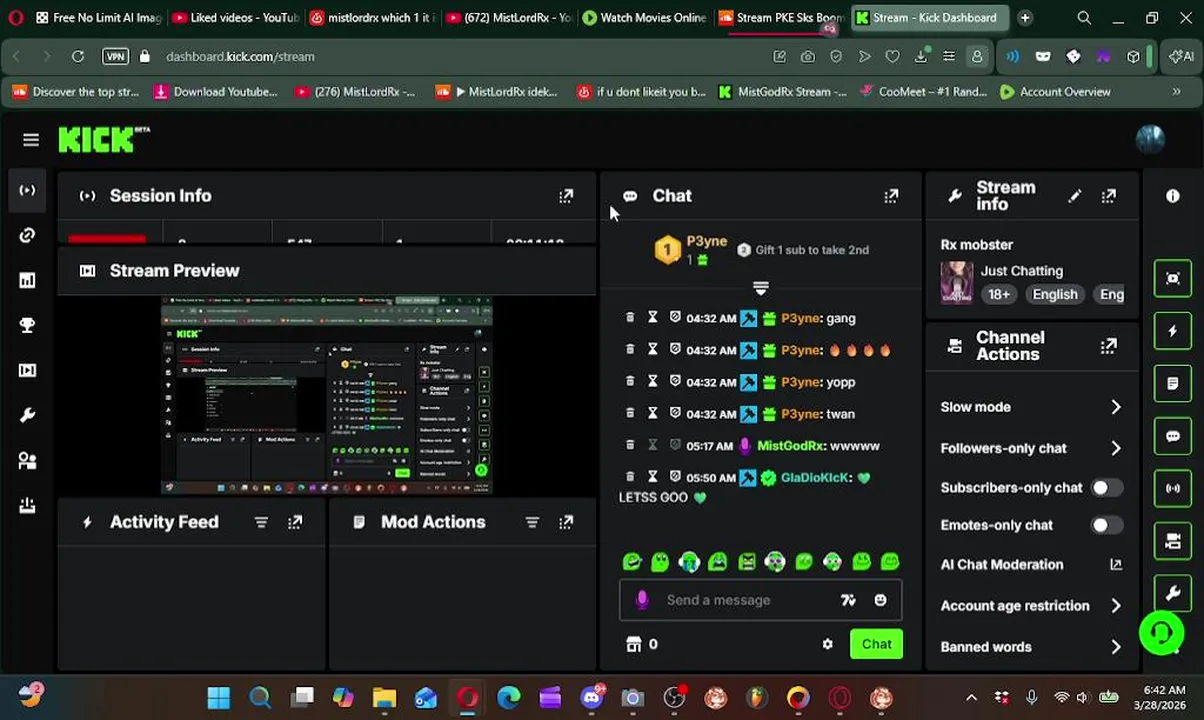Open the emoji picker in message box
This screenshot has height=720, width=1204.
880,600
